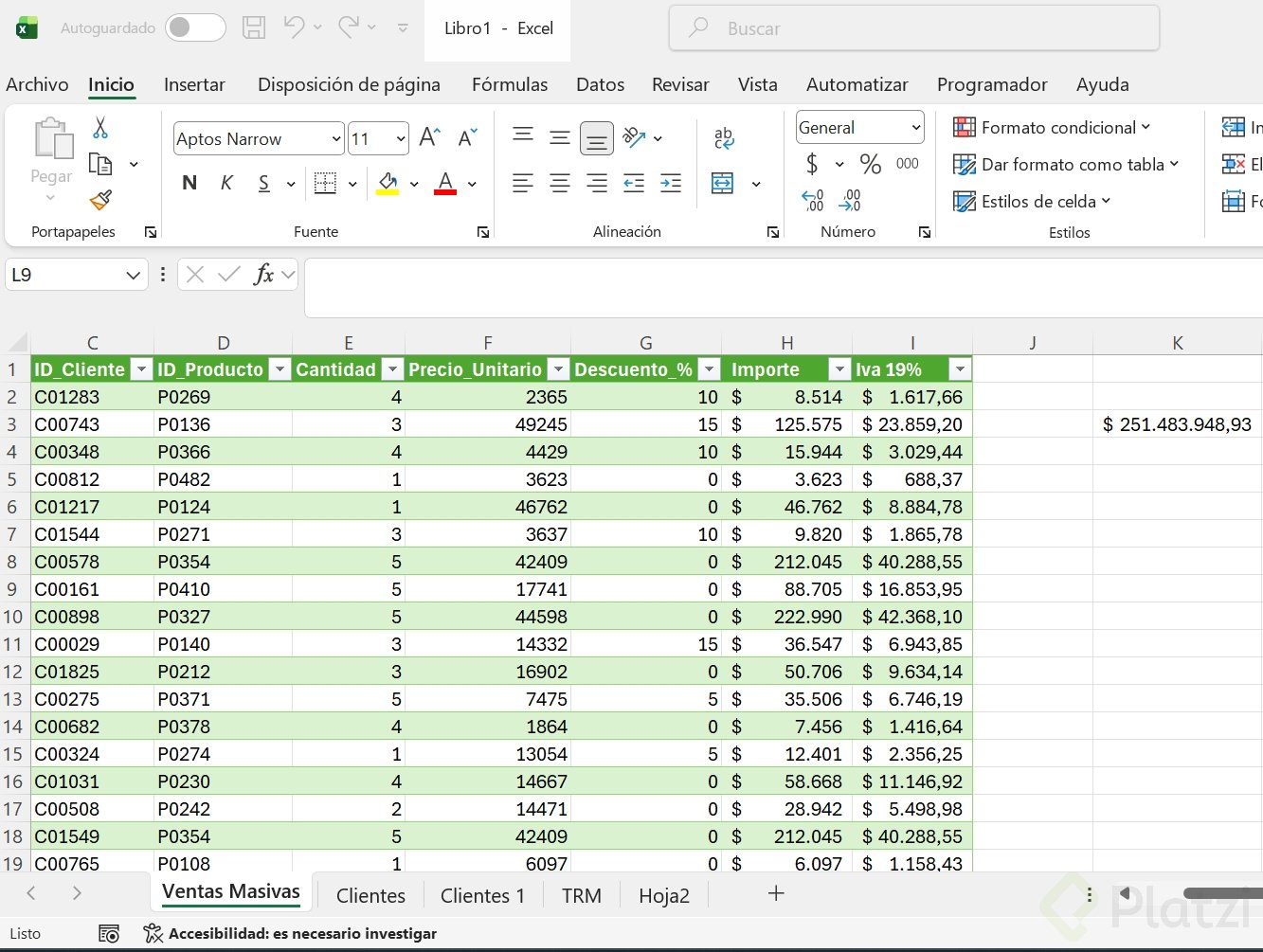Screen dimensions: 1263x952
Task: Open the Aptos Narrow font dropdown
Action: 336,139
